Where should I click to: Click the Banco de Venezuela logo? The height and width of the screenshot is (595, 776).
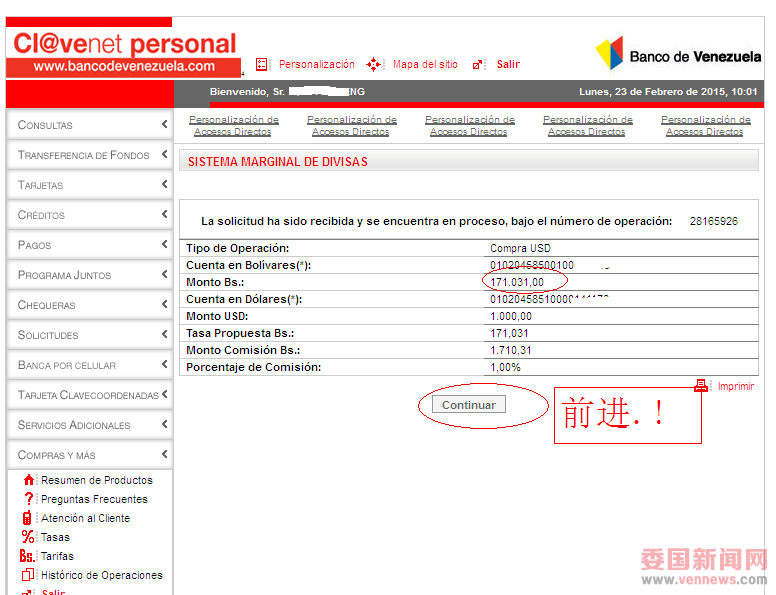pos(678,53)
